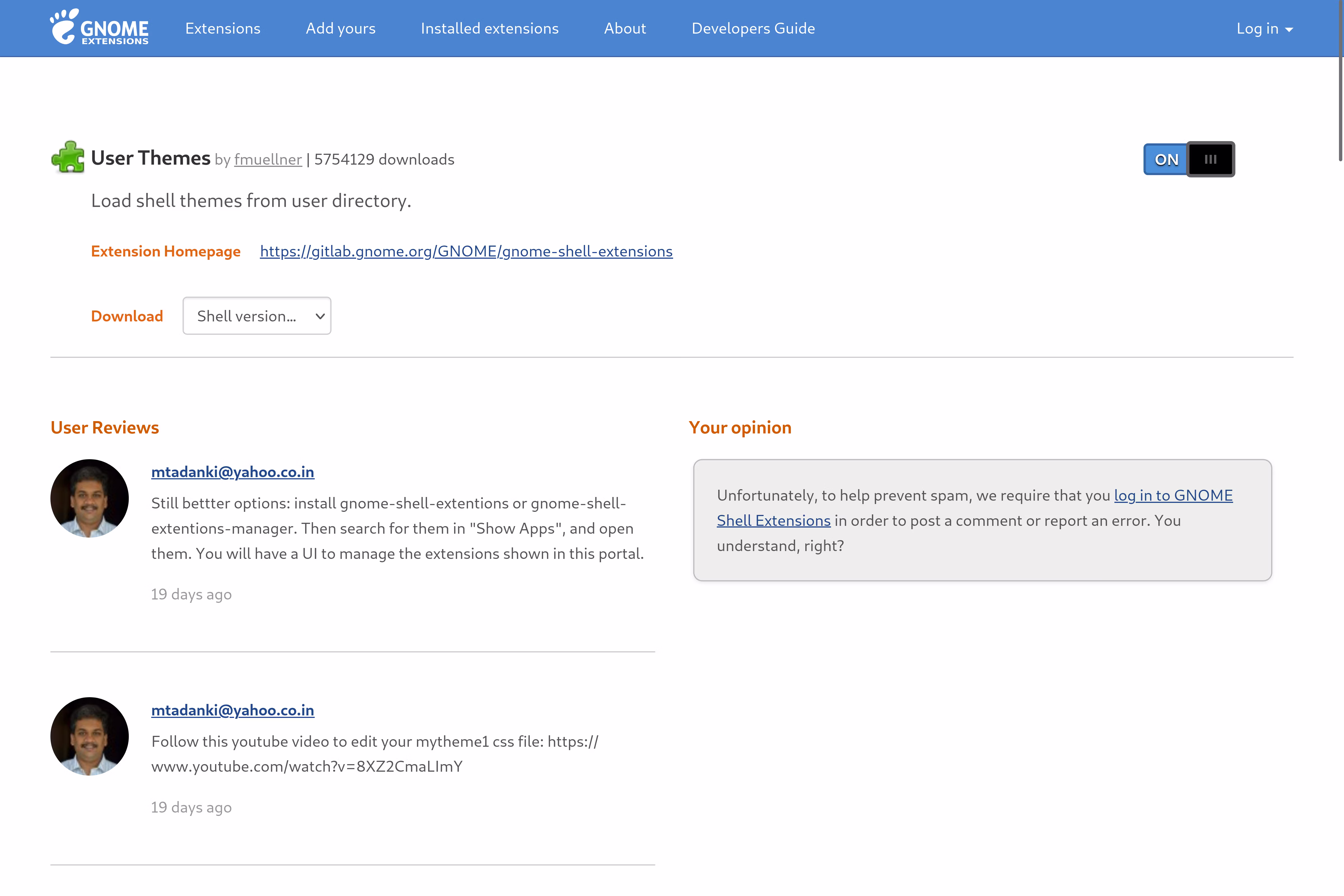Open Installed extensions page
The width and height of the screenshot is (1344, 896).
click(x=490, y=29)
